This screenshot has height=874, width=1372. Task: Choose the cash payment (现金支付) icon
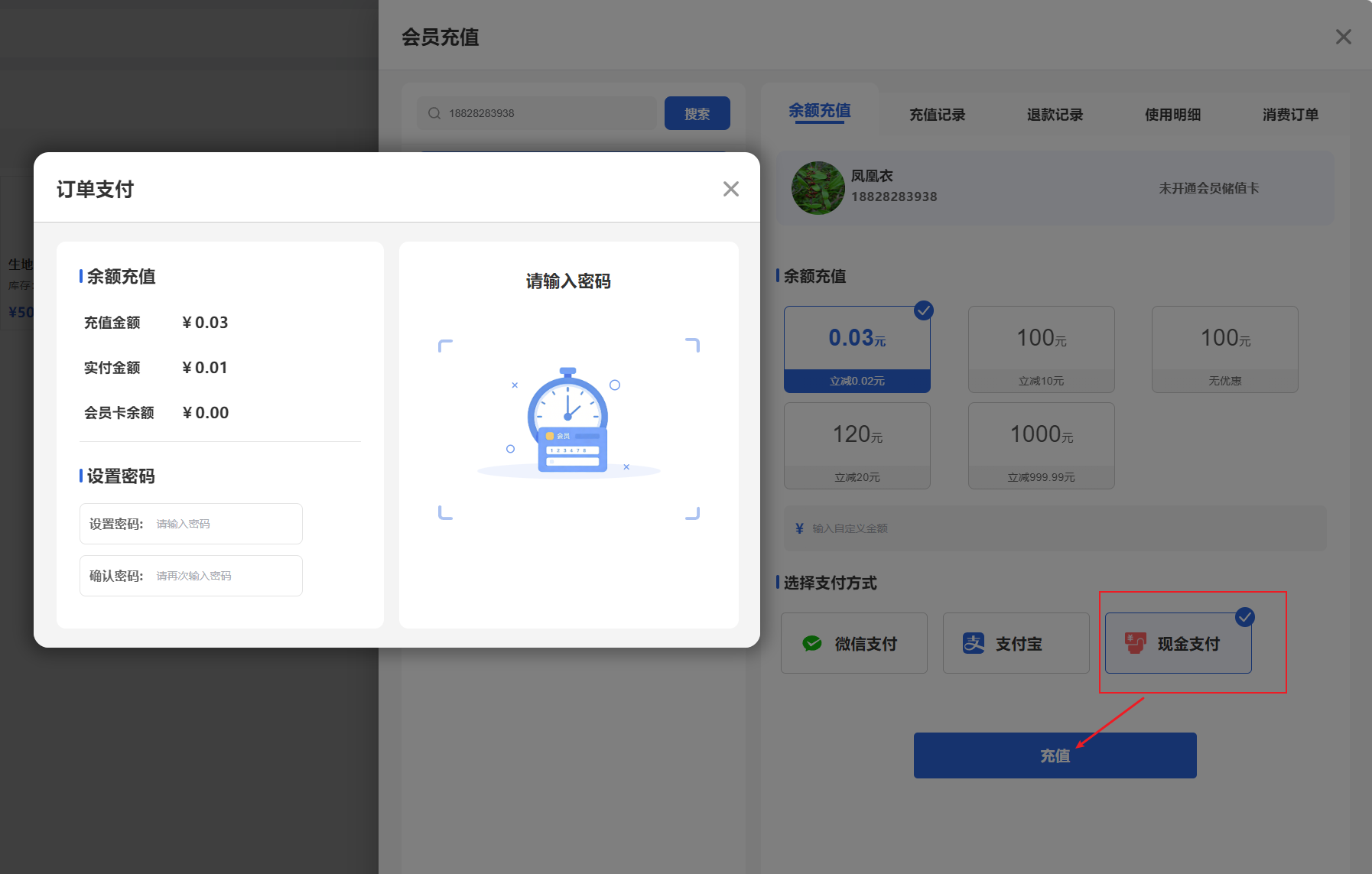point(1135,643)
